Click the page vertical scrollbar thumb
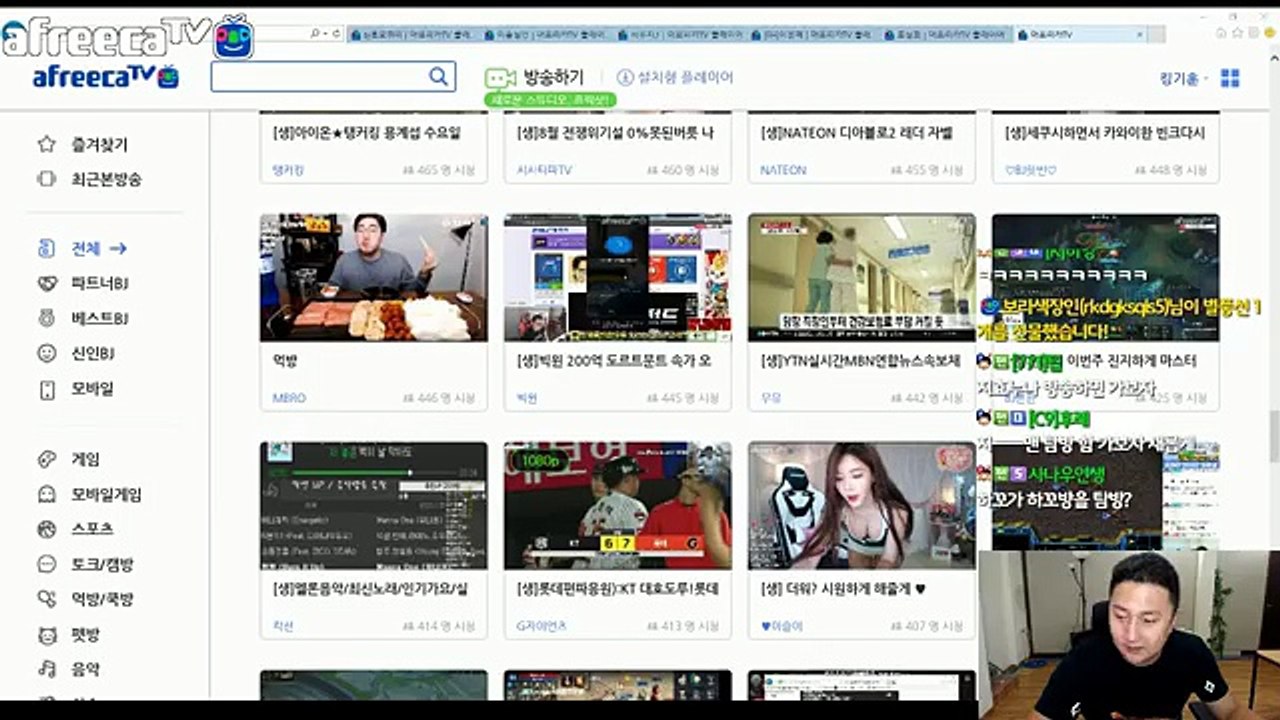Viewport: 1280px width, 720px height. (x=1273, y=436)
